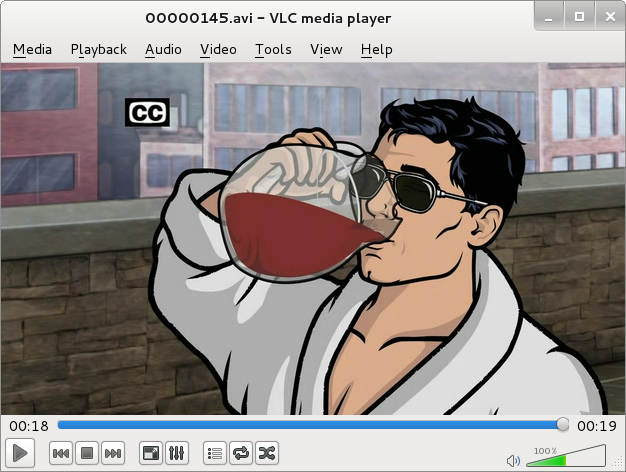Open the View menu
Image resolution: width=626 pixels, height=472 pixels.
coord(326,50)
